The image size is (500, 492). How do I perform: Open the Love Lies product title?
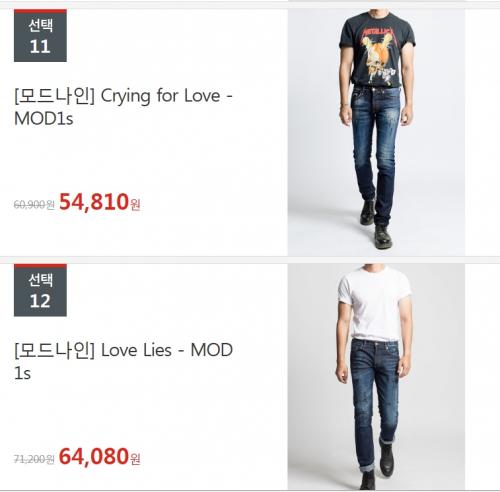point(123,361)
